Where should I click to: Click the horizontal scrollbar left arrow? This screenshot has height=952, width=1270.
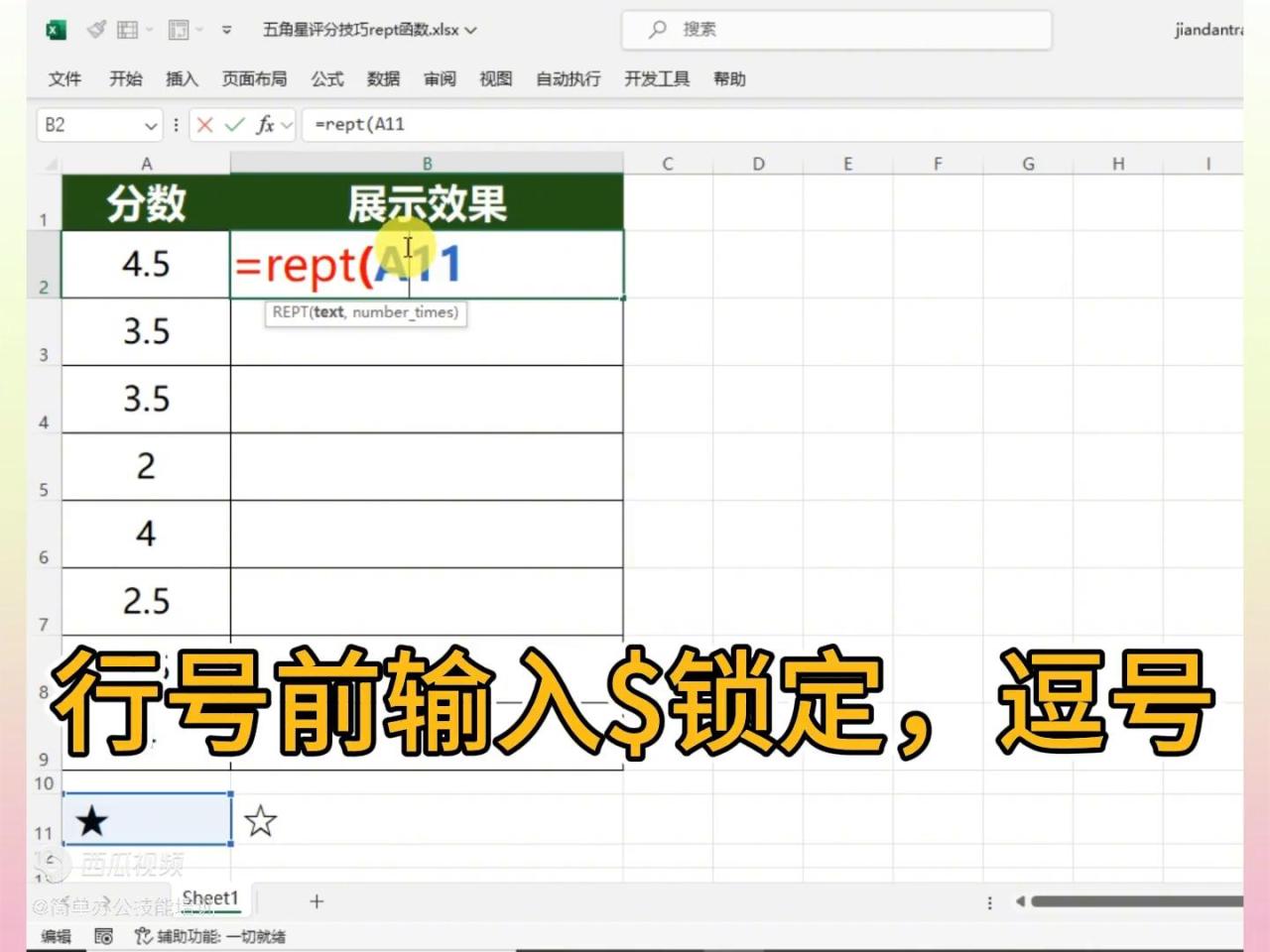pyautogui.click(x=1020, y=901)
